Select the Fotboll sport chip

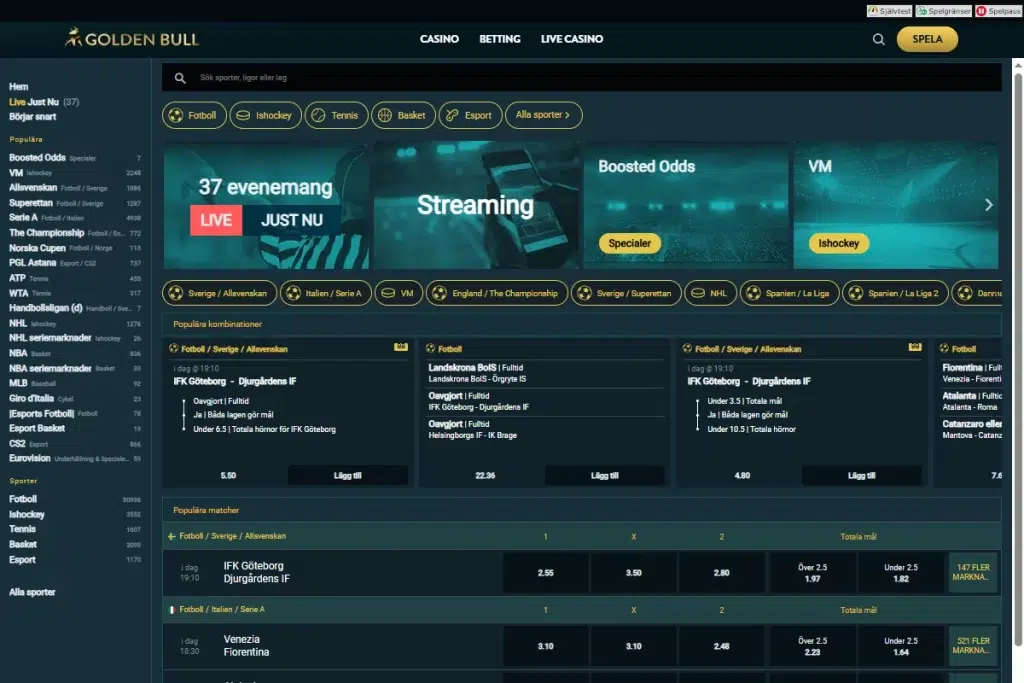point(194,116)
